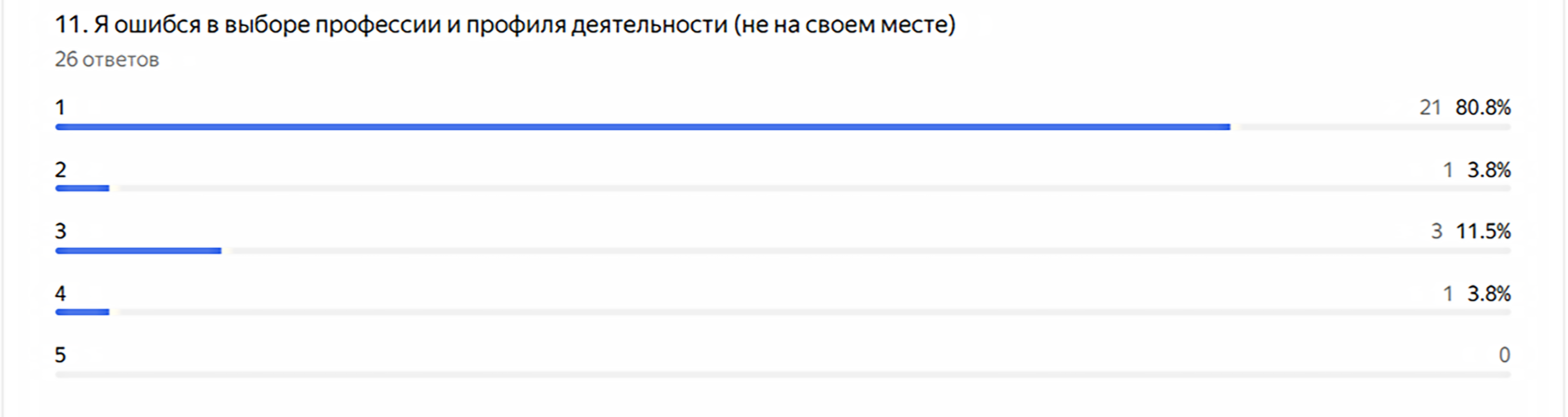Click the blue bar for option 3
The height and width of the screenshot is (417, 1568).
pyautogui.click(x=138, y=251)
